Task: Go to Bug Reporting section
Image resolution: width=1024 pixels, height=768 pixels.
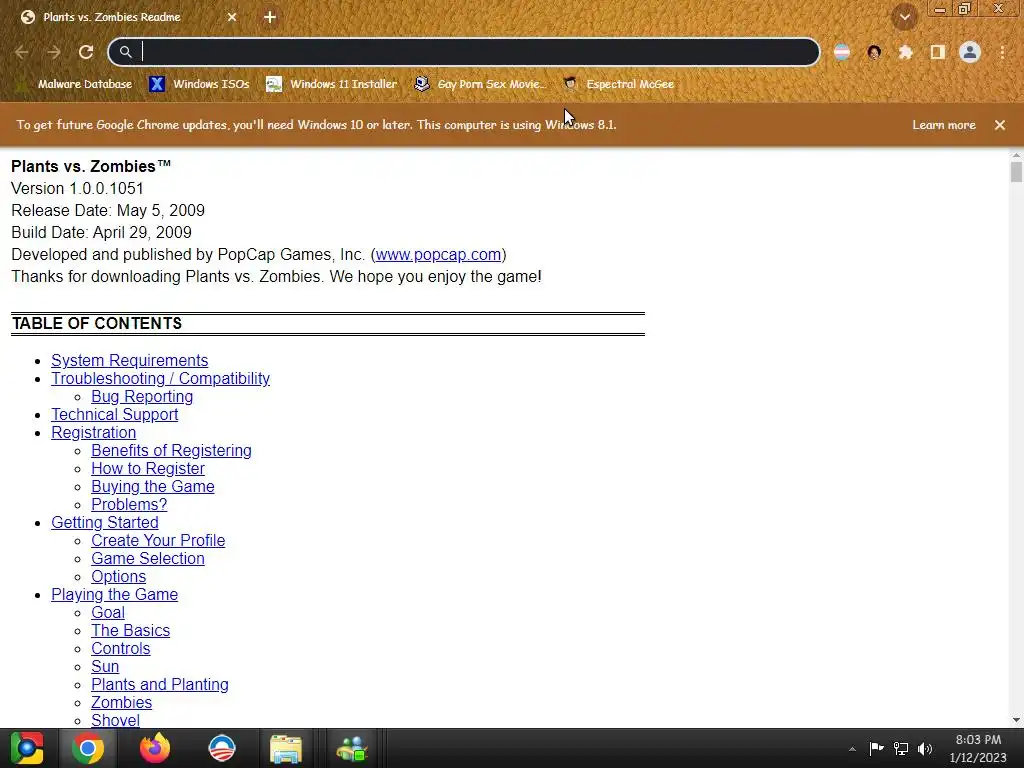Action: click(142, 396)
